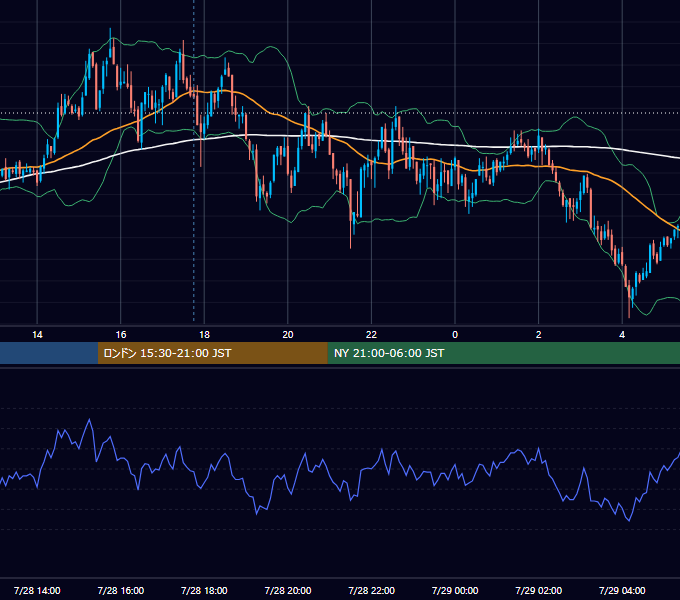Click the 2 hour axis label
680x600 pixels.
539,335
